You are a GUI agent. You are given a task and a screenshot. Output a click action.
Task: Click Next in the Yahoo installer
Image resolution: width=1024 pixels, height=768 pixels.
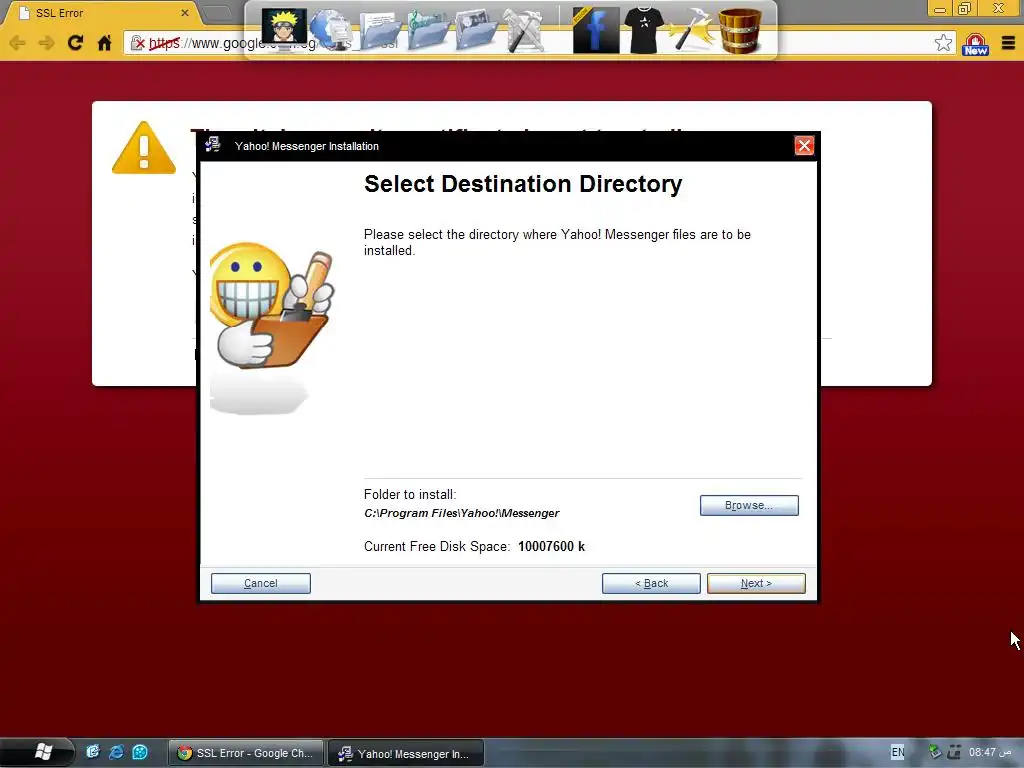pos(756,583)
